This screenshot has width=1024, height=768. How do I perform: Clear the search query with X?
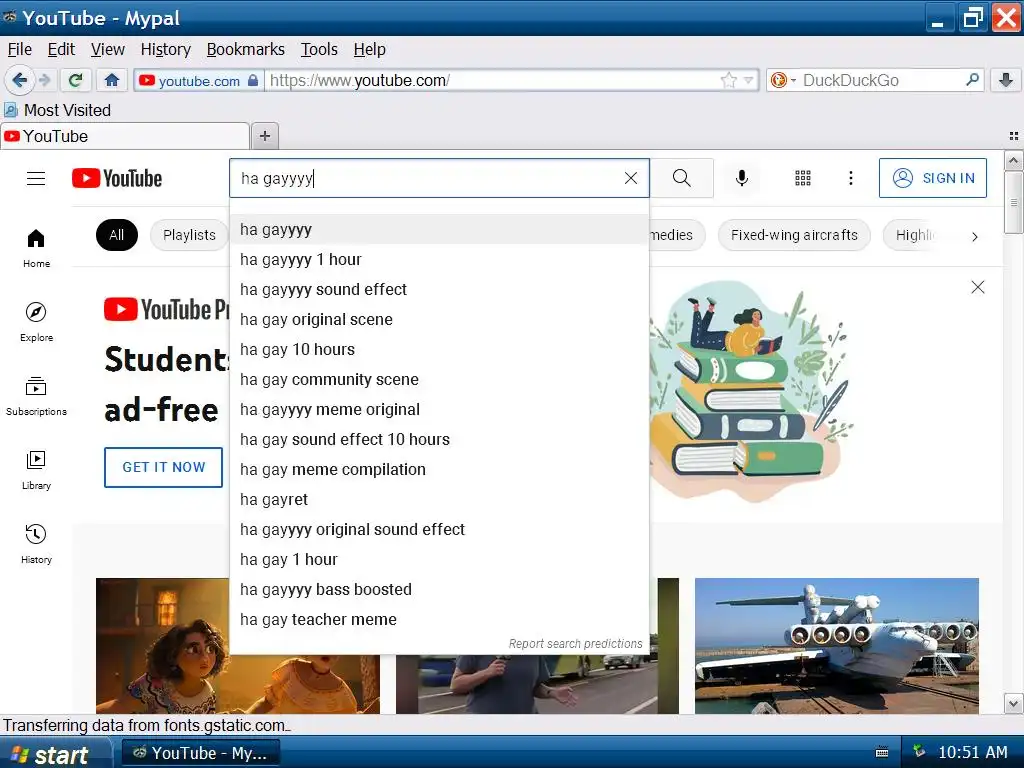[x=631, y=178]
